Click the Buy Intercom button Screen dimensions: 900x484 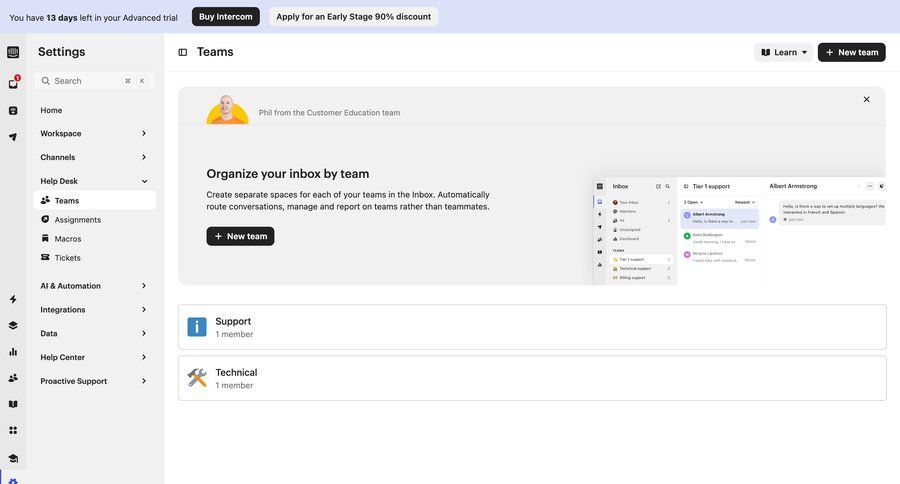[226, 17]
